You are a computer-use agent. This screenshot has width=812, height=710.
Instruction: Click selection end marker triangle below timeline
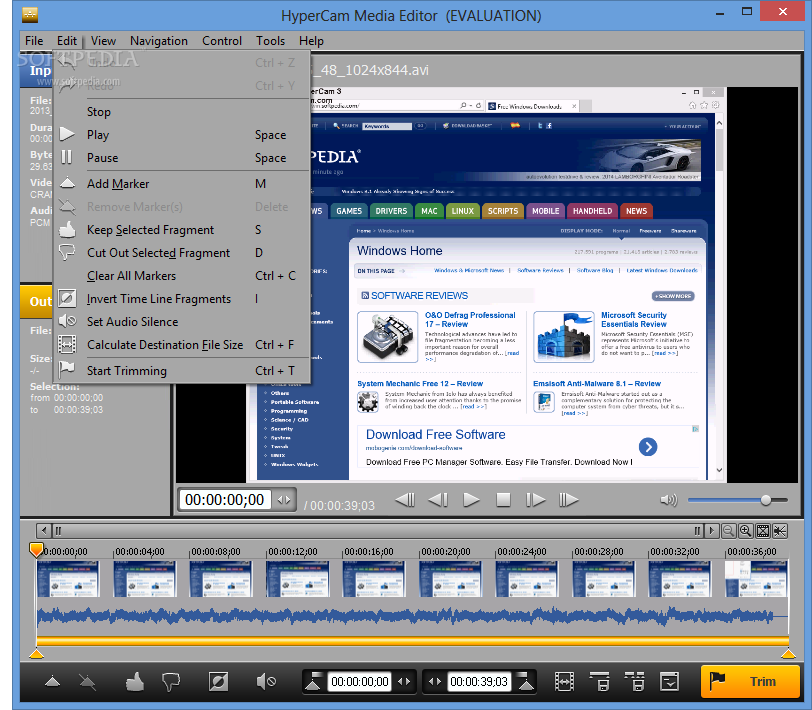[788, 654]
